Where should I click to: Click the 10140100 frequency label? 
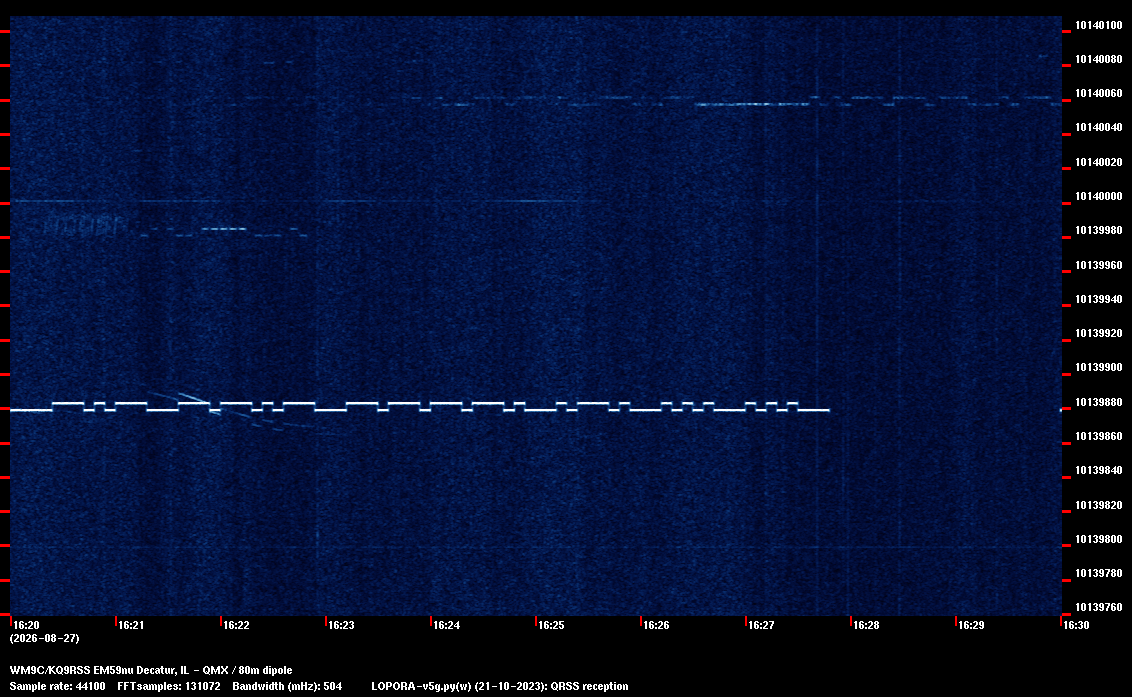(1098, 25)
